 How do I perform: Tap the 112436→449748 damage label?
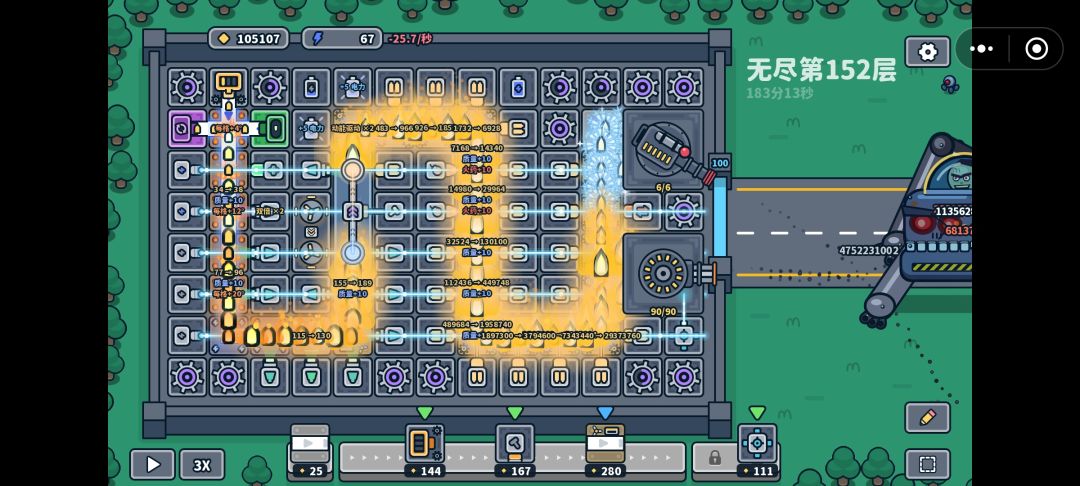pos(477,282)
